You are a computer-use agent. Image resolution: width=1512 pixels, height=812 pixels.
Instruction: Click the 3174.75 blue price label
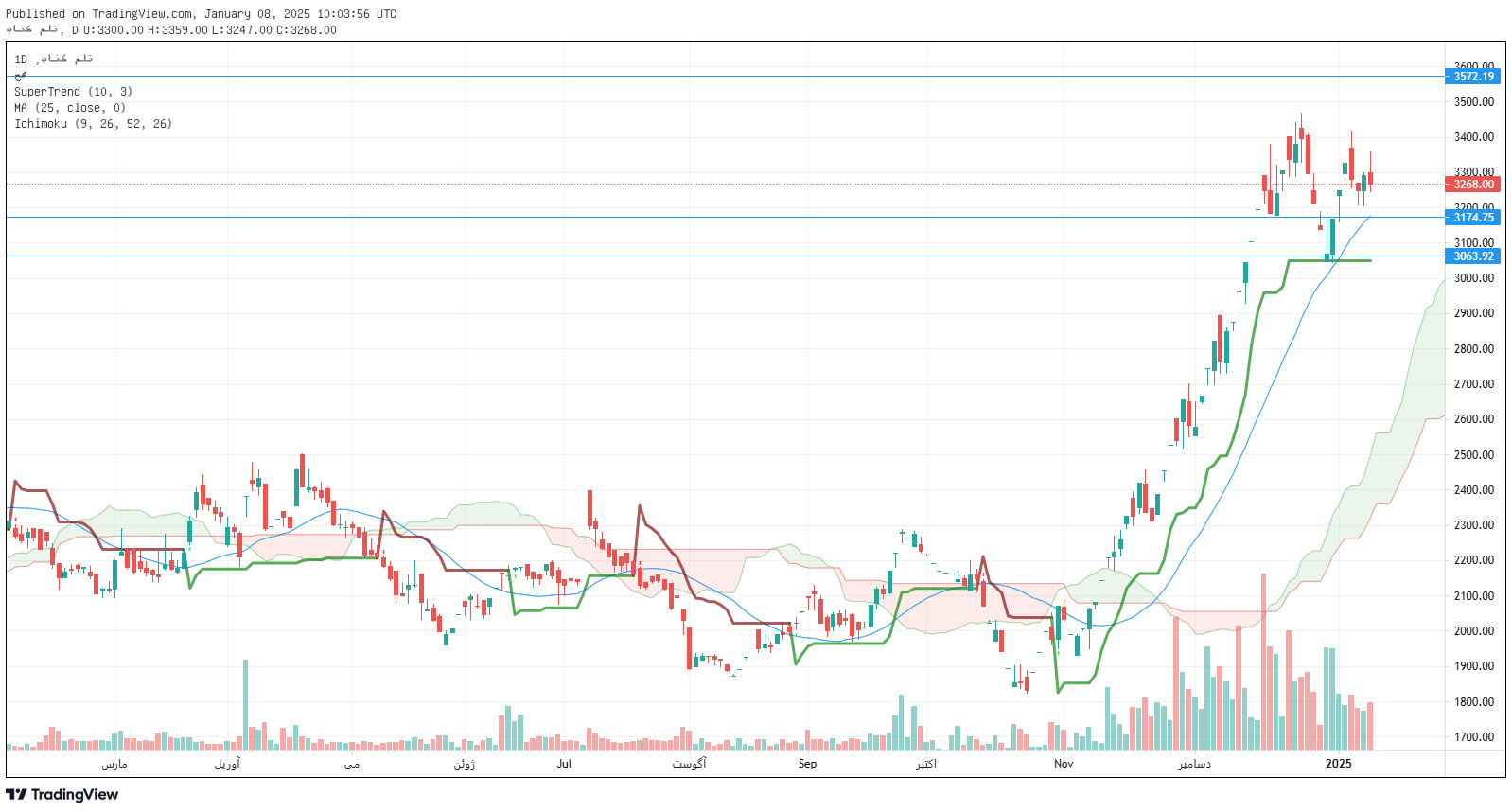click(1473, 218)
